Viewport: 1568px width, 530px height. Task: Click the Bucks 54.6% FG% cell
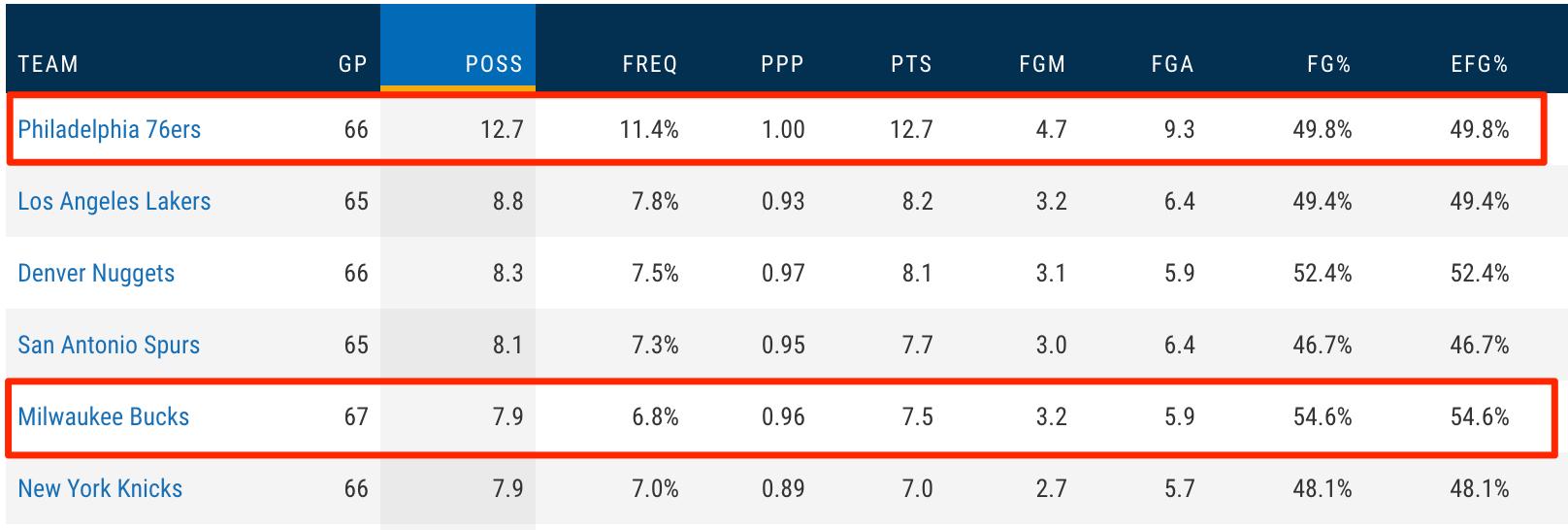click(x=1322, y=416)
